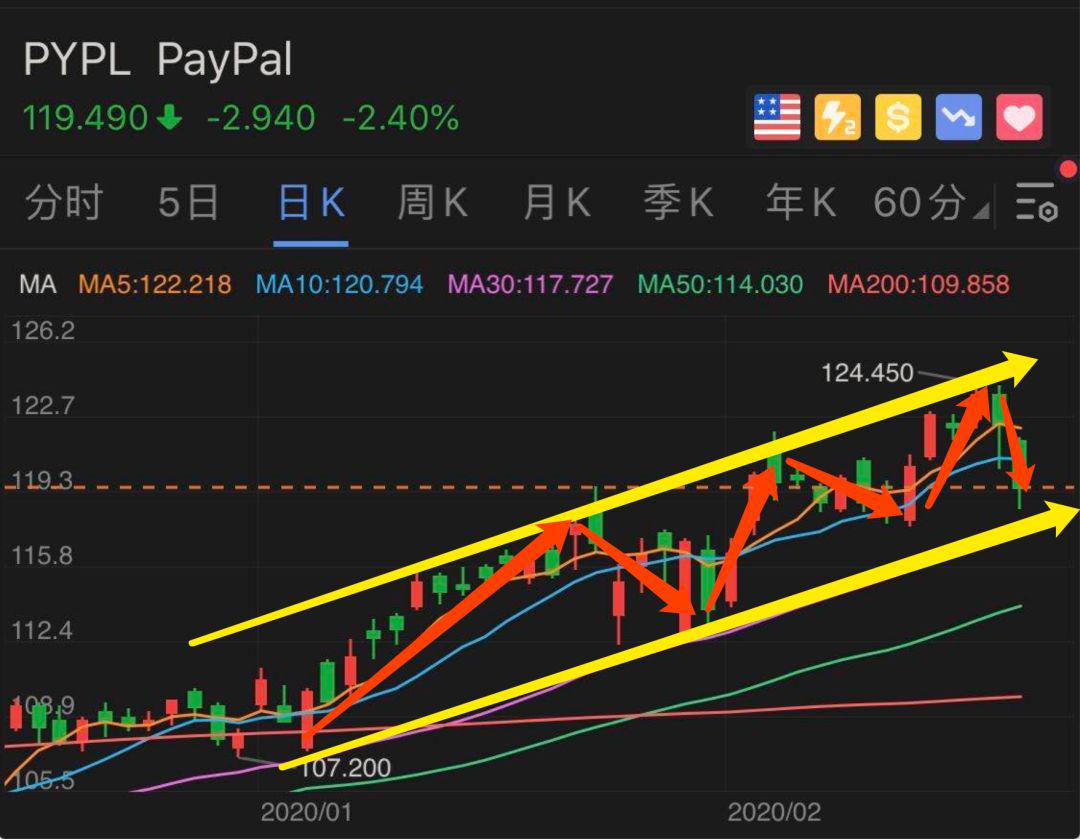Viewport: 1080px width, 839px height.
Task: Tap the MA5:122.218 value
Action: coord(155,284)
